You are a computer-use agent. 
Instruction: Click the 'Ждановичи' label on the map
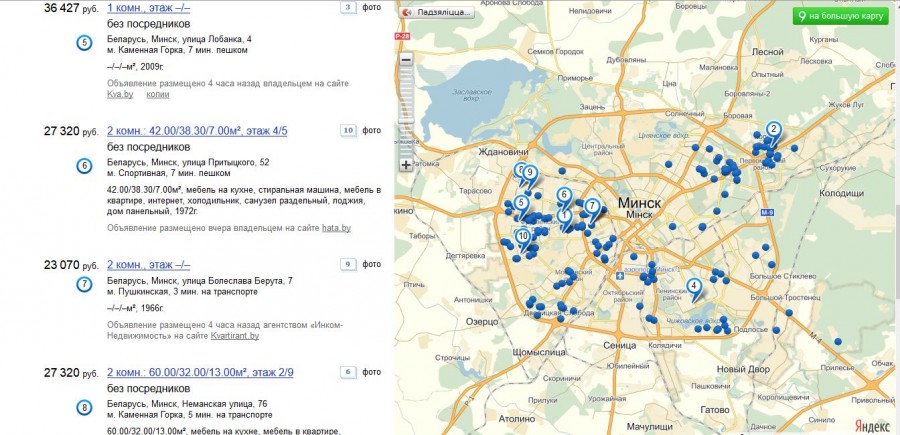[503, 152]
